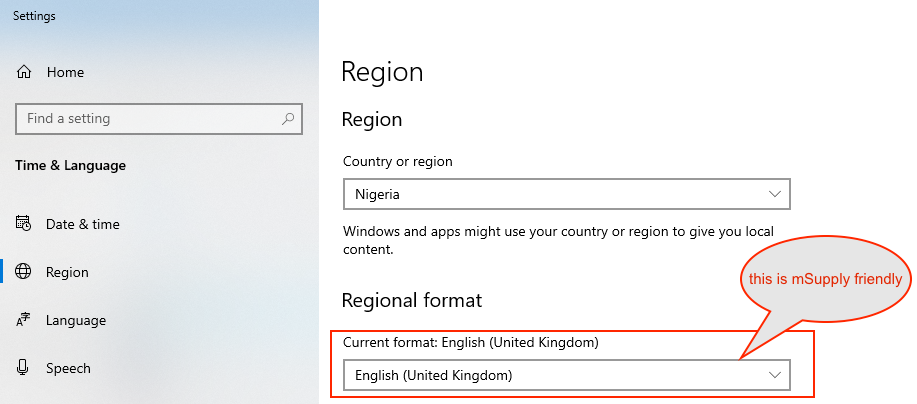Click the Speech microphone icon
917x404 pixels.
[x=24, y=368]
